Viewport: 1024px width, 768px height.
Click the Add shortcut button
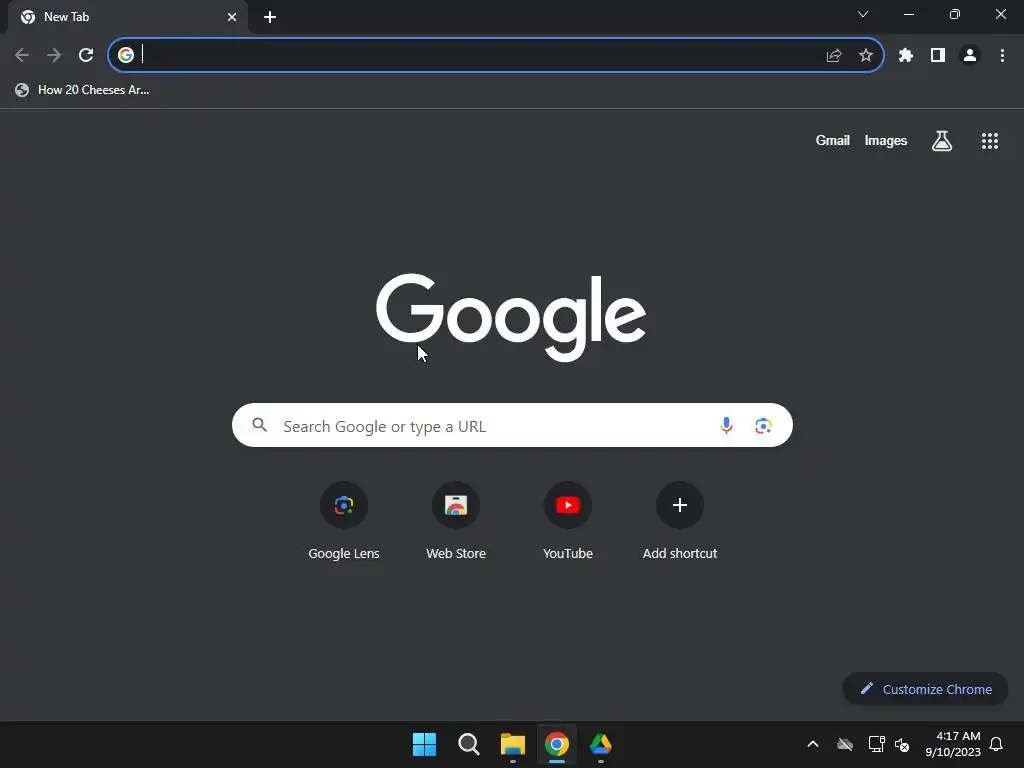[679, 521]
